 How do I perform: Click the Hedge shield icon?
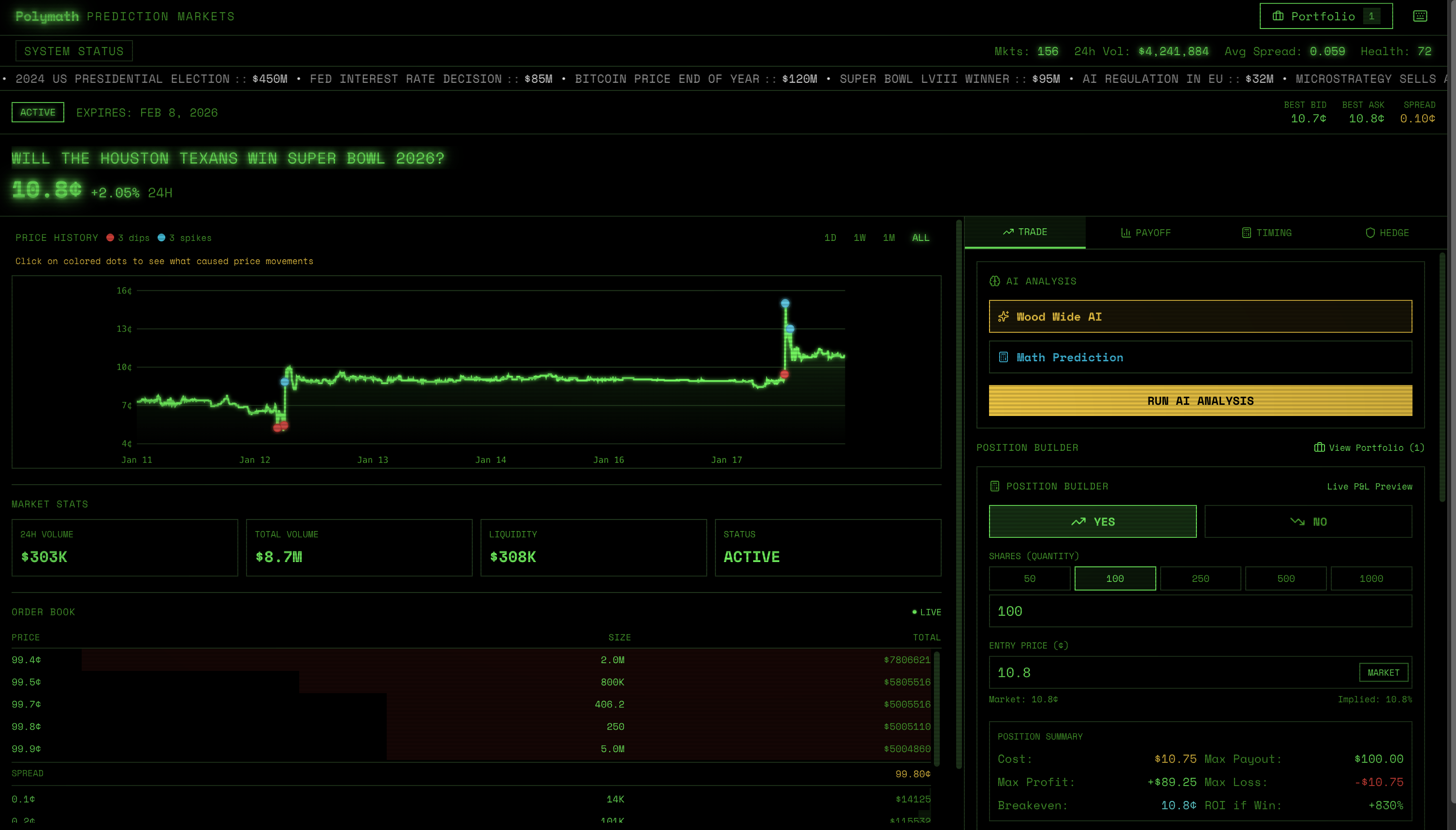point(1370,233)
